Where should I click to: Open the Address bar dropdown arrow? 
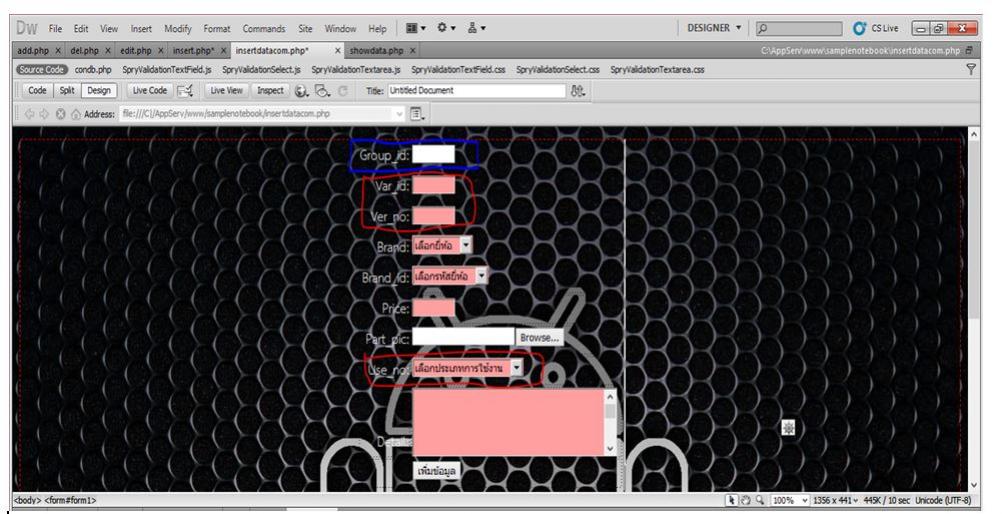[400, 114]
